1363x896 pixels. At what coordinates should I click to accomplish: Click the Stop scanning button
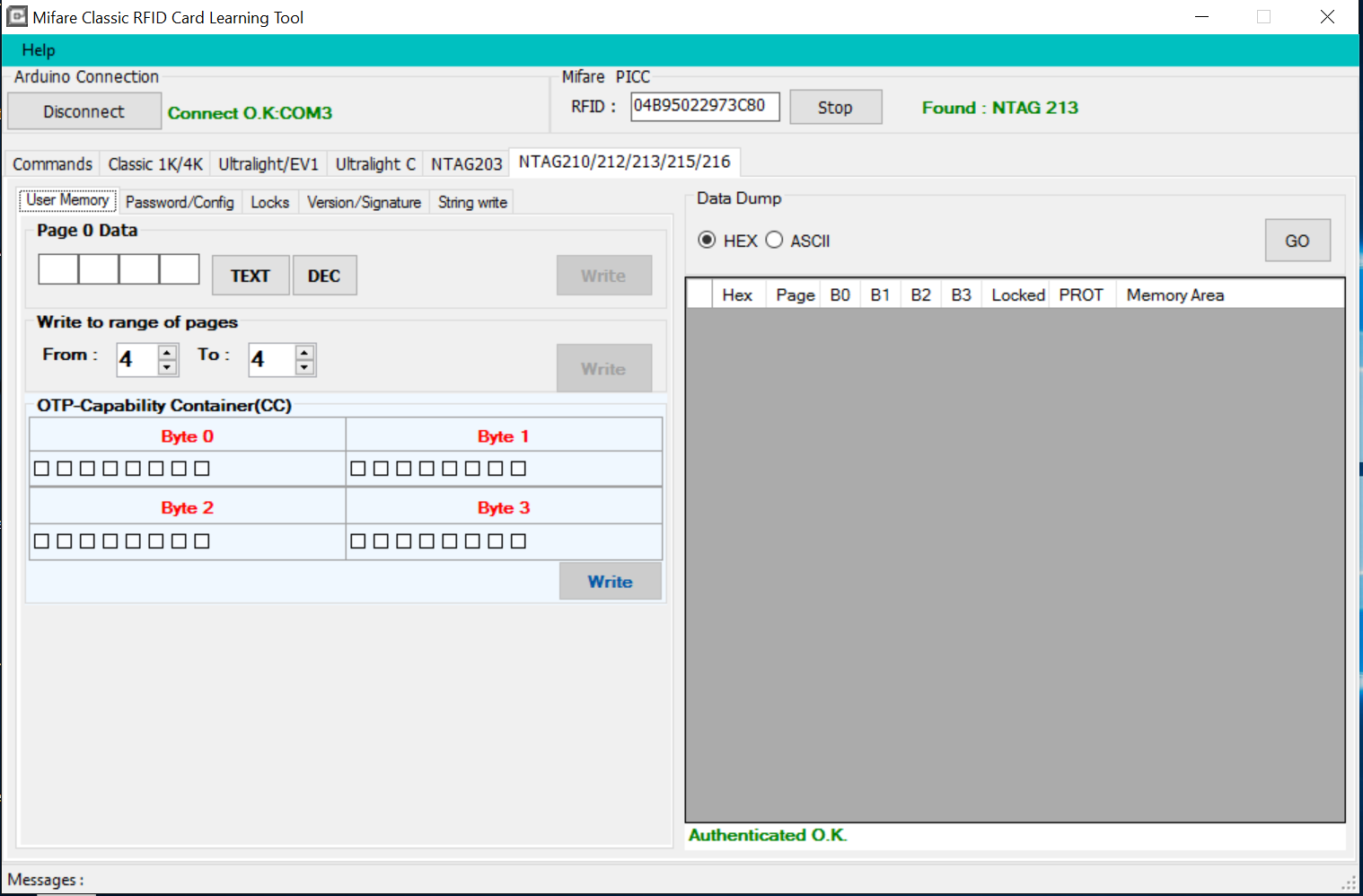click(835, 108)
